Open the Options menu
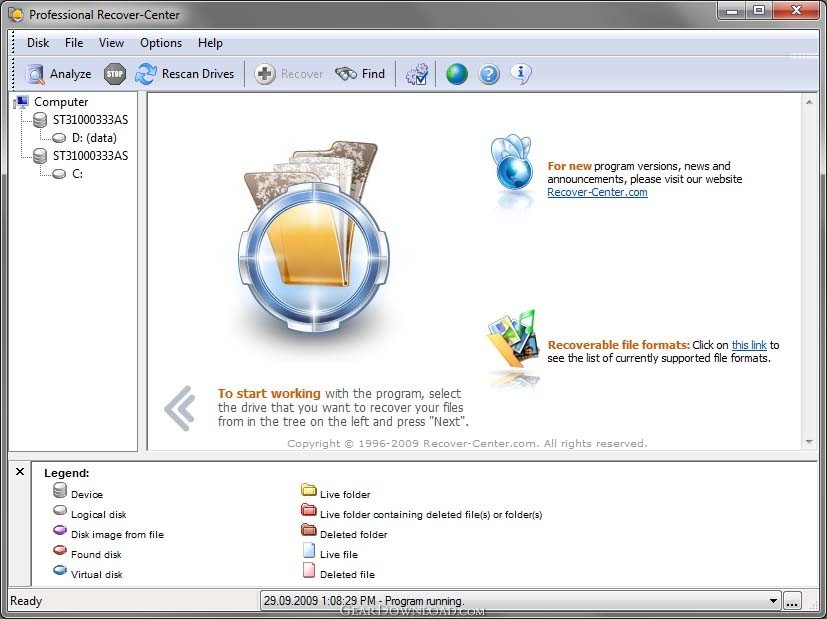The height and width of the screenshot is (619, 827). click(x=161, y=43)
